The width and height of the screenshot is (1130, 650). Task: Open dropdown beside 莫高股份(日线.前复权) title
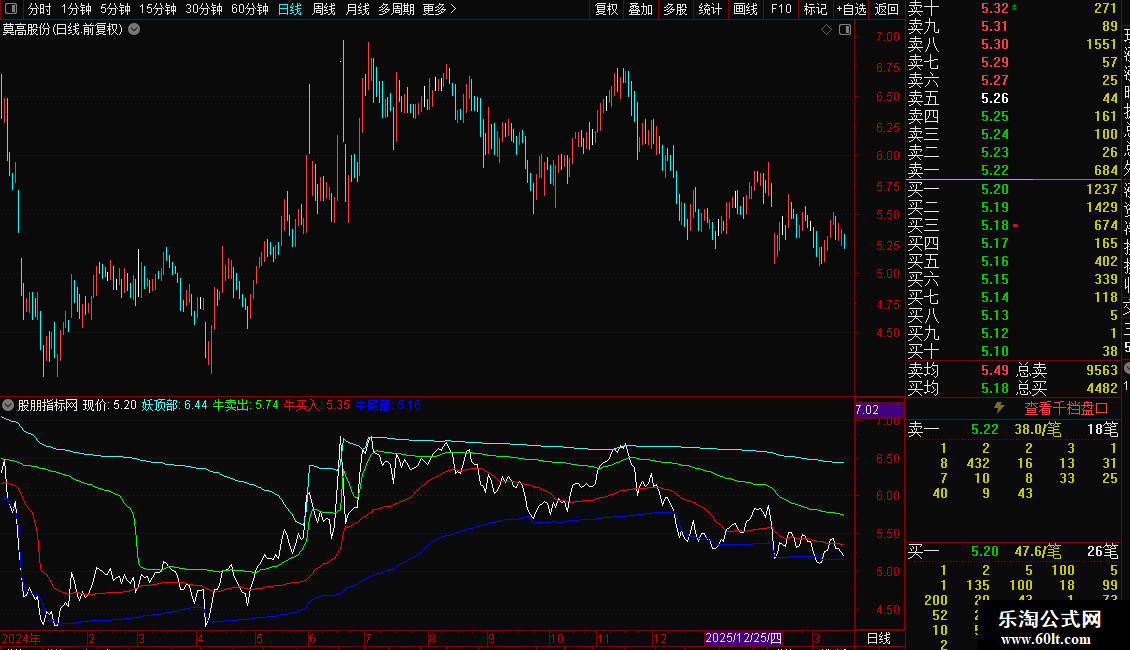(134, 30)
